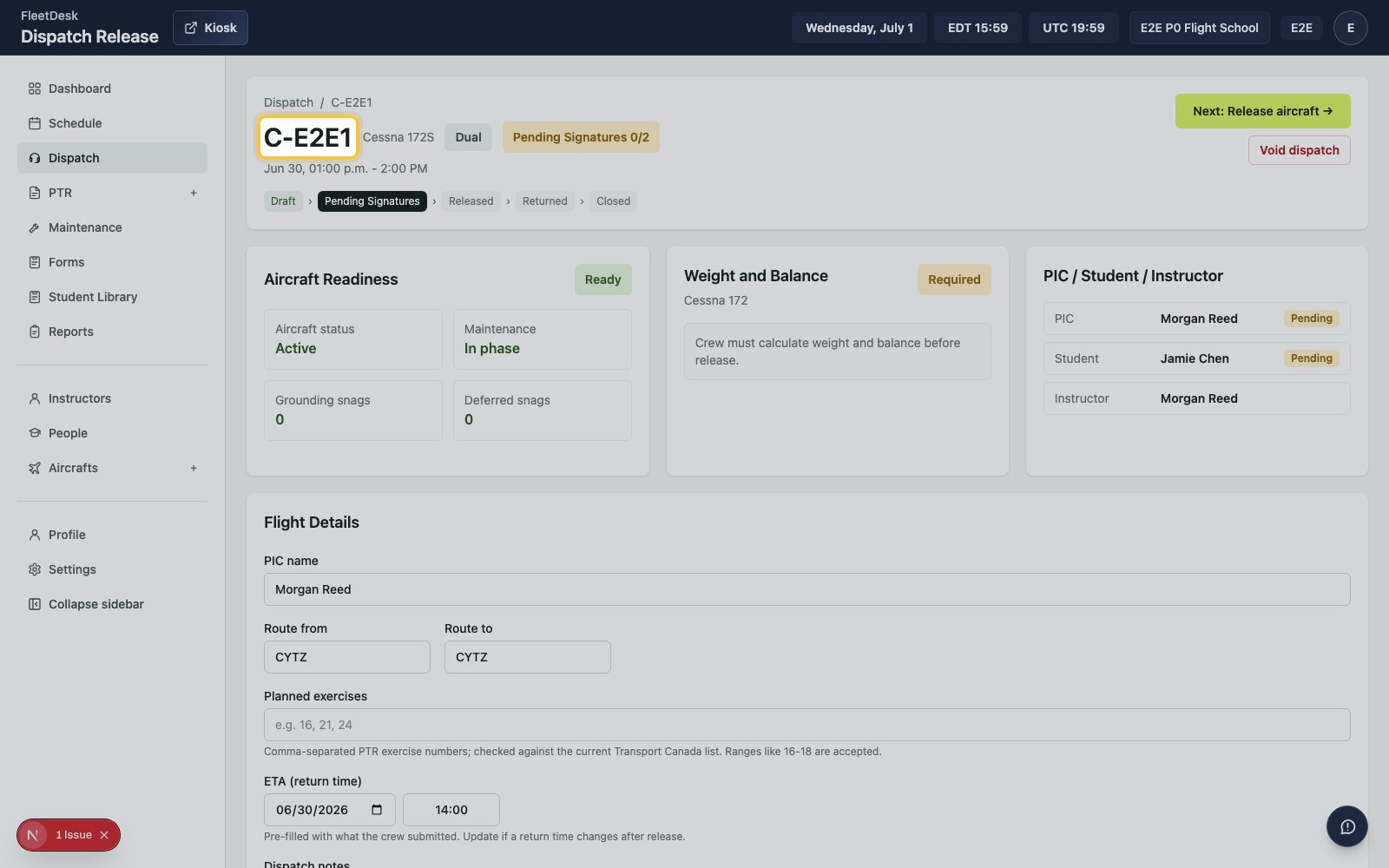The width and height of the screenshot is (1389, 868).
Task: Open Reports from sidebar
Action: (x=112, y=332)
